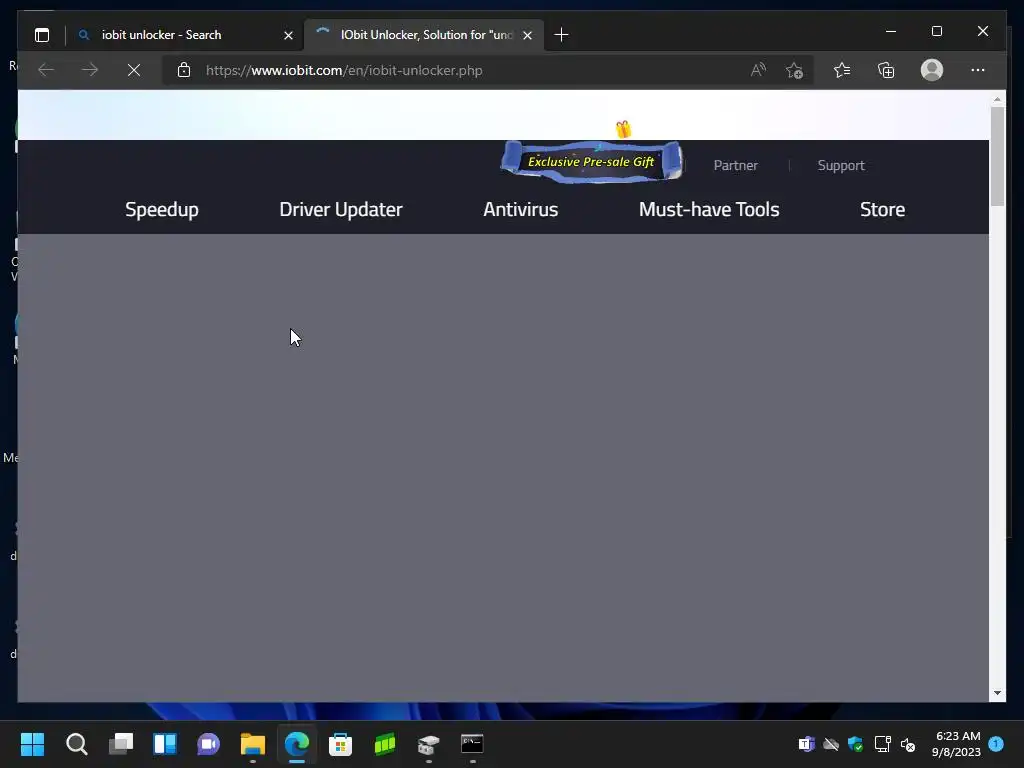Click the Exclusive Pre-sale Gift banner
This screenshot has height=768, width=1024.
tap(592, 161)
